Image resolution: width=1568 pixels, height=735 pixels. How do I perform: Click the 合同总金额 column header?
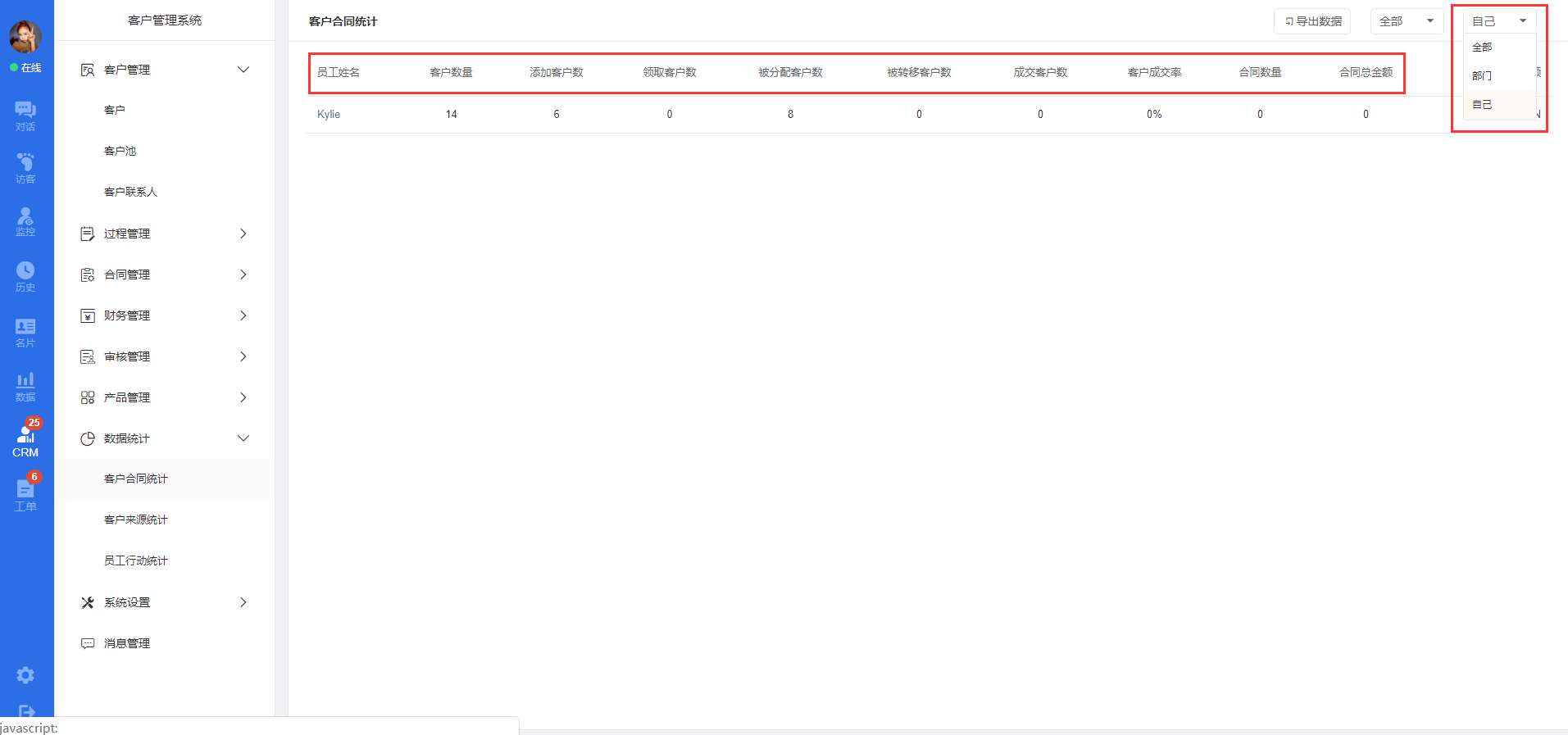(x=1366, y=72)
